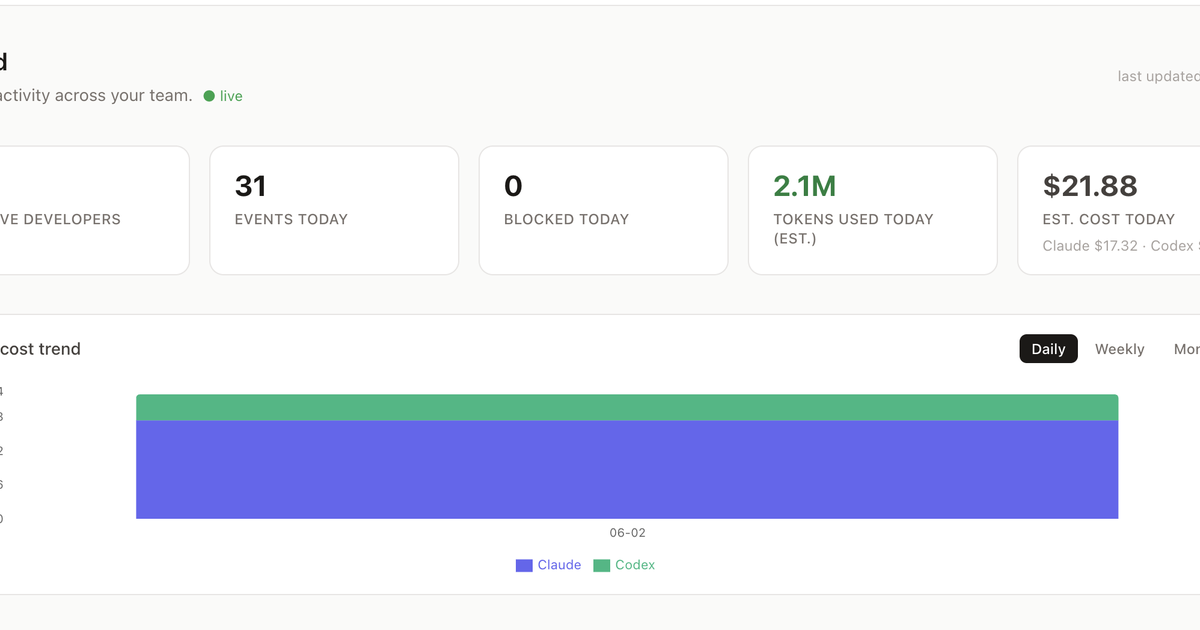
Task: Select the purple Claude bar segment in the chart
Action: (x=627, y=469)
